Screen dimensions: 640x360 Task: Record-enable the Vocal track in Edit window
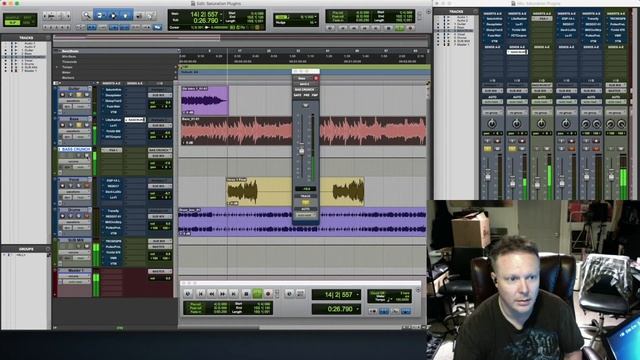(62, 186)
